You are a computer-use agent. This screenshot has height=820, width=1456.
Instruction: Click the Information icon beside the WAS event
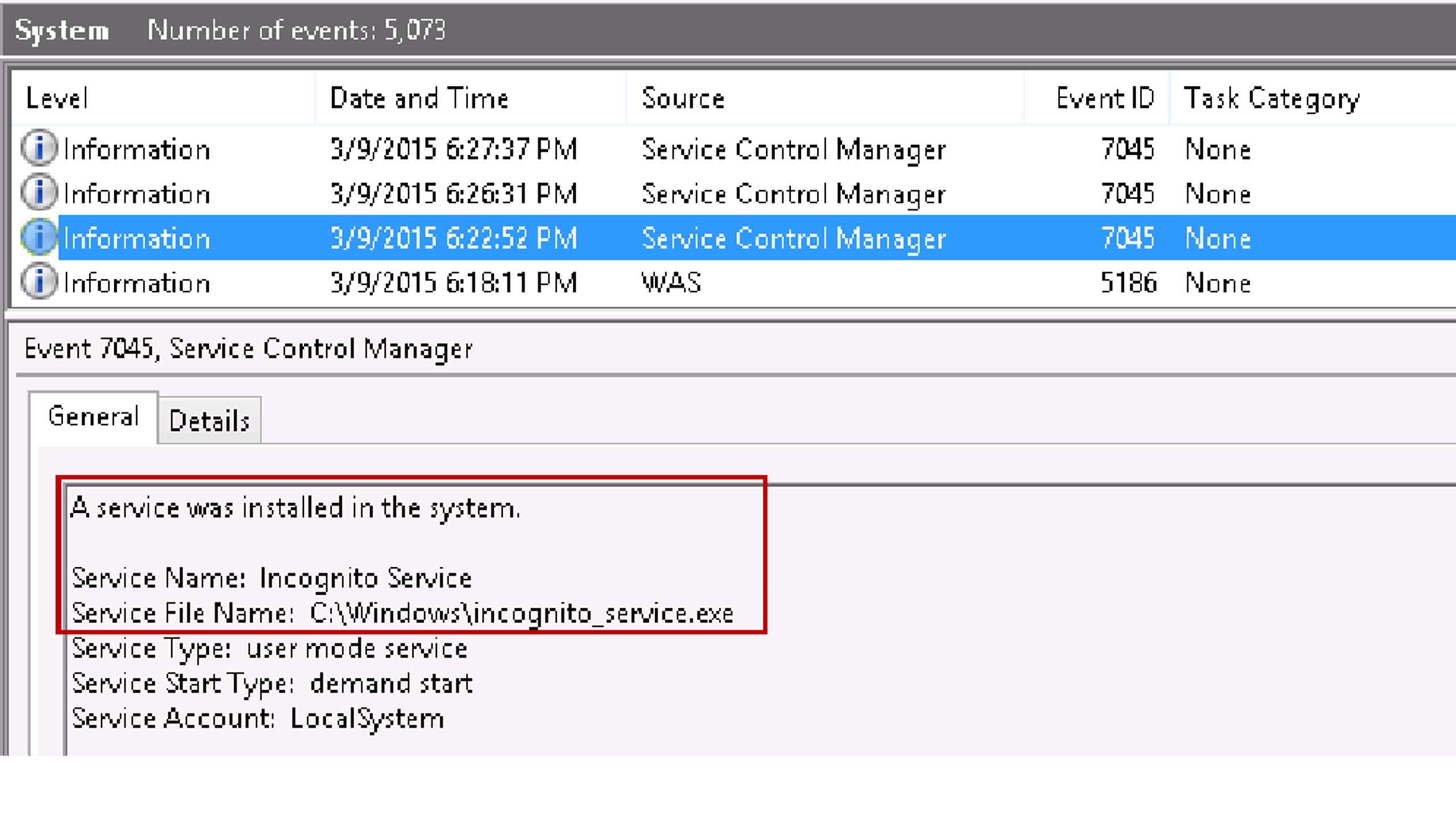tap(38, 283)
